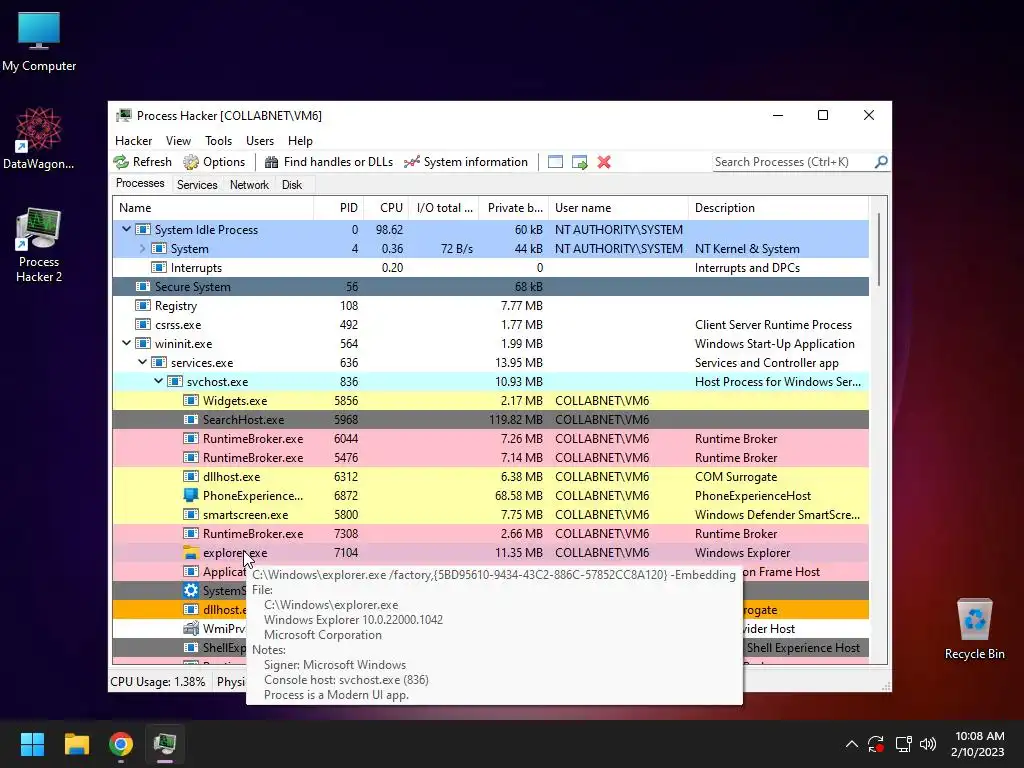Open the Recycle Bin desktop icon
The image size is (1024, 768).
[974, 628]
